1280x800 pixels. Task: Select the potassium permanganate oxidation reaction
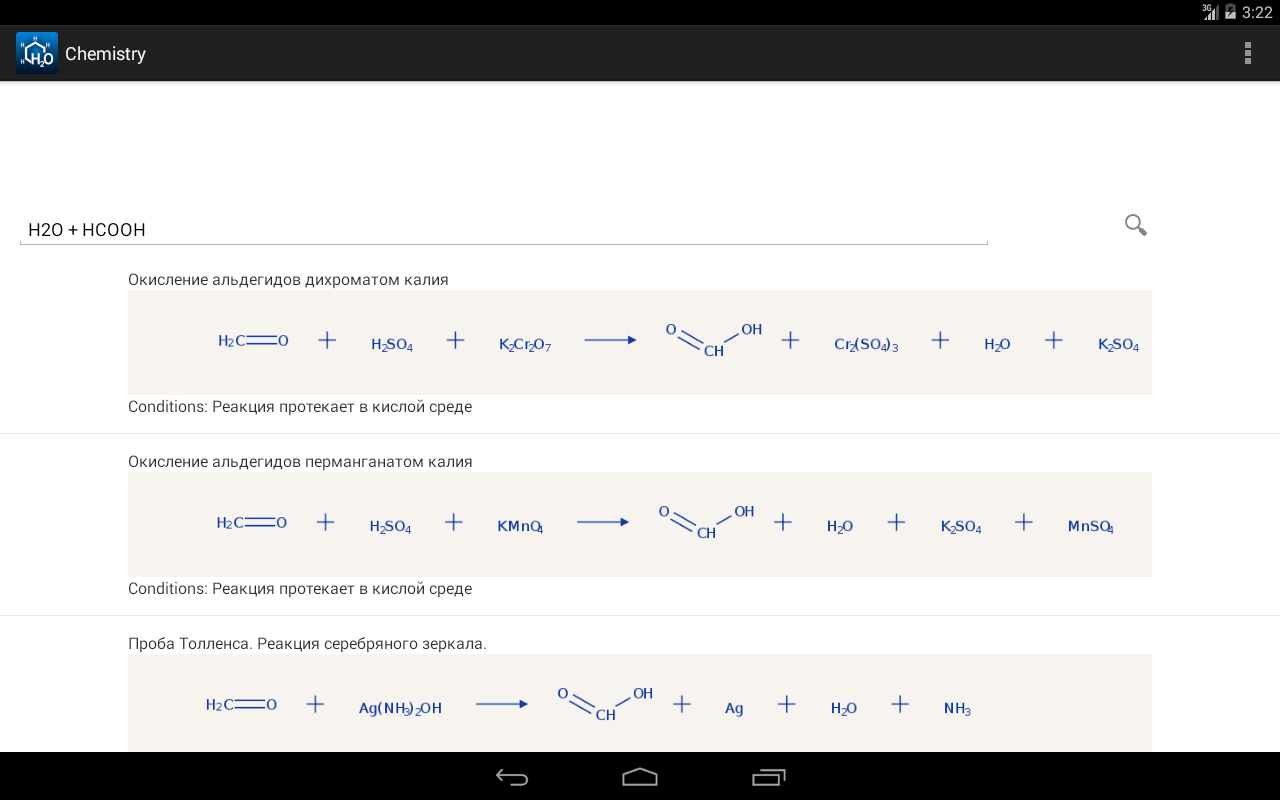click(x=640, y=524)
